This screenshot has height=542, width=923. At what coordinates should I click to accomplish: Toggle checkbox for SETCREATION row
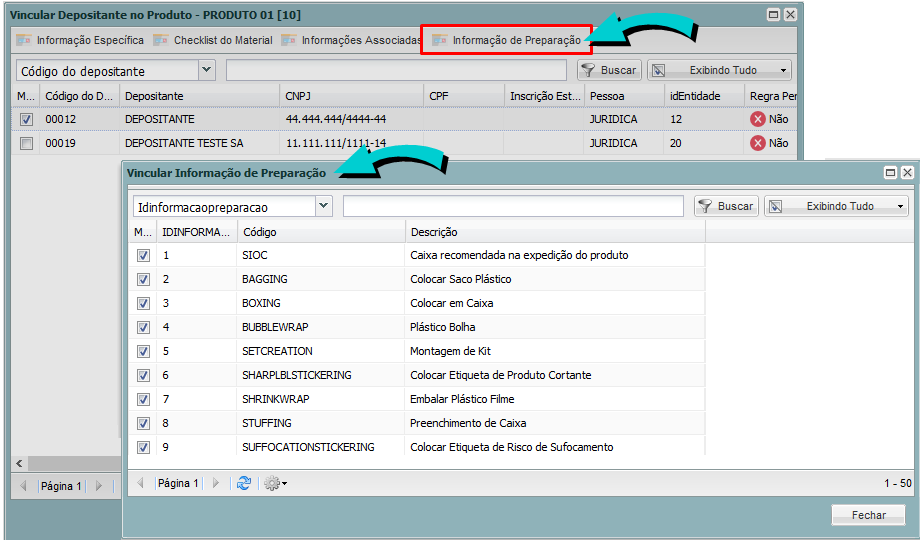(143, 351)
